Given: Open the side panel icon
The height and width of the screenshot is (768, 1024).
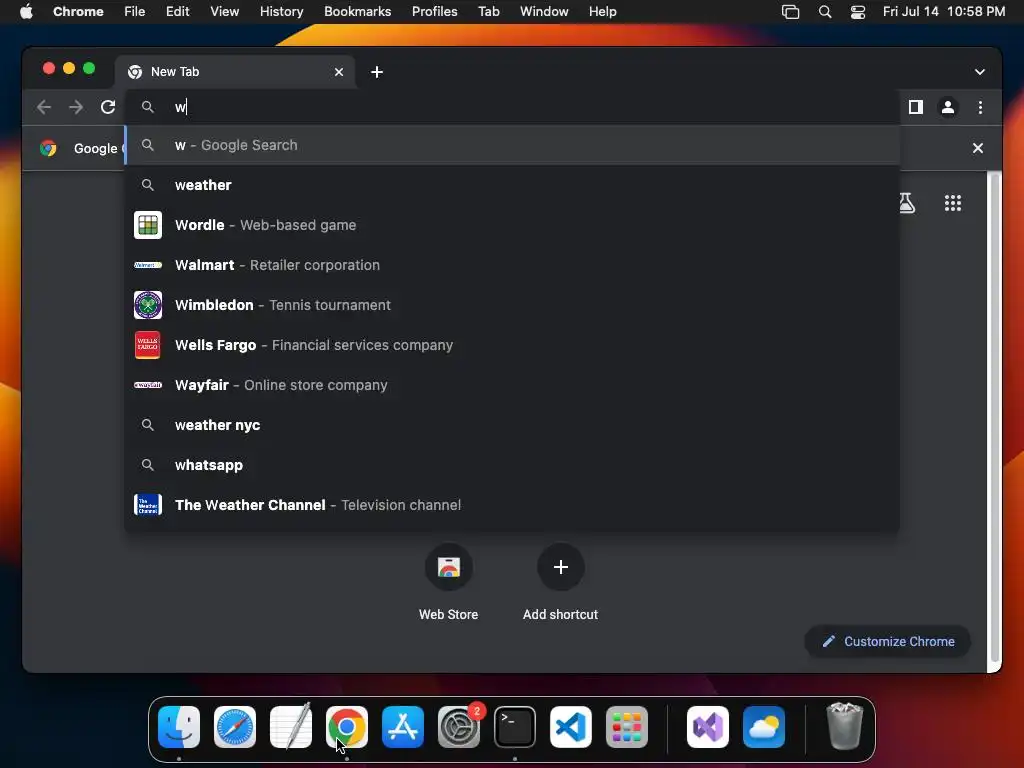Looking at the screenshot, I should [x=916, y=107].
